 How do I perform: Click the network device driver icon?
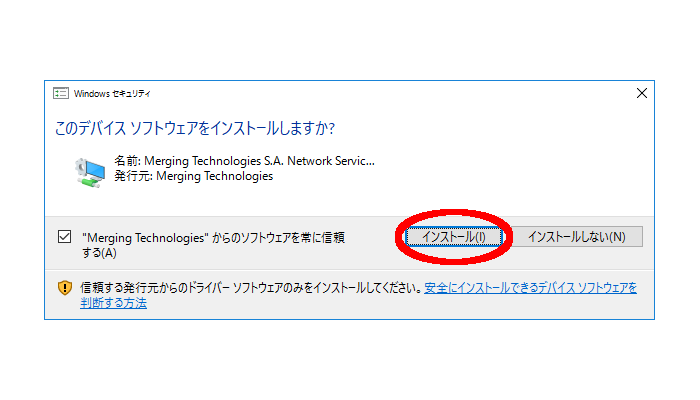90,172
